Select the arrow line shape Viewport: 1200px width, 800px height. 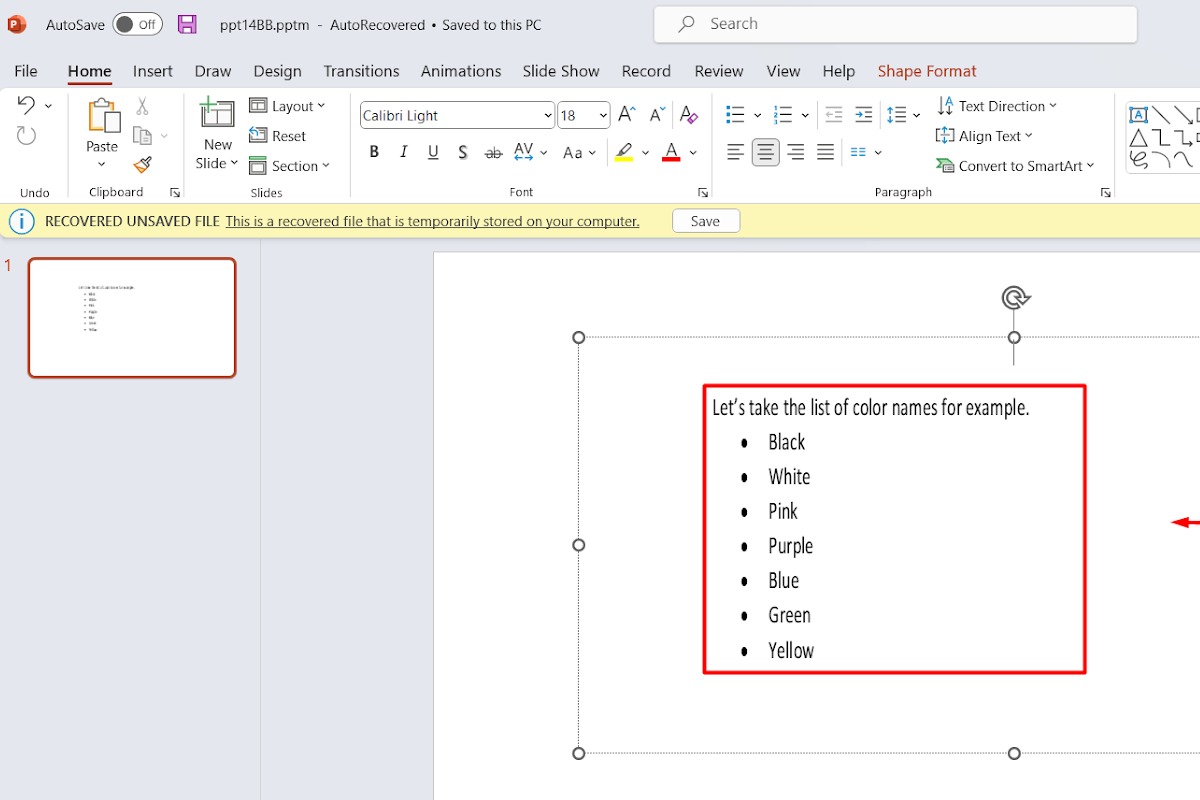pos(1184,115)
